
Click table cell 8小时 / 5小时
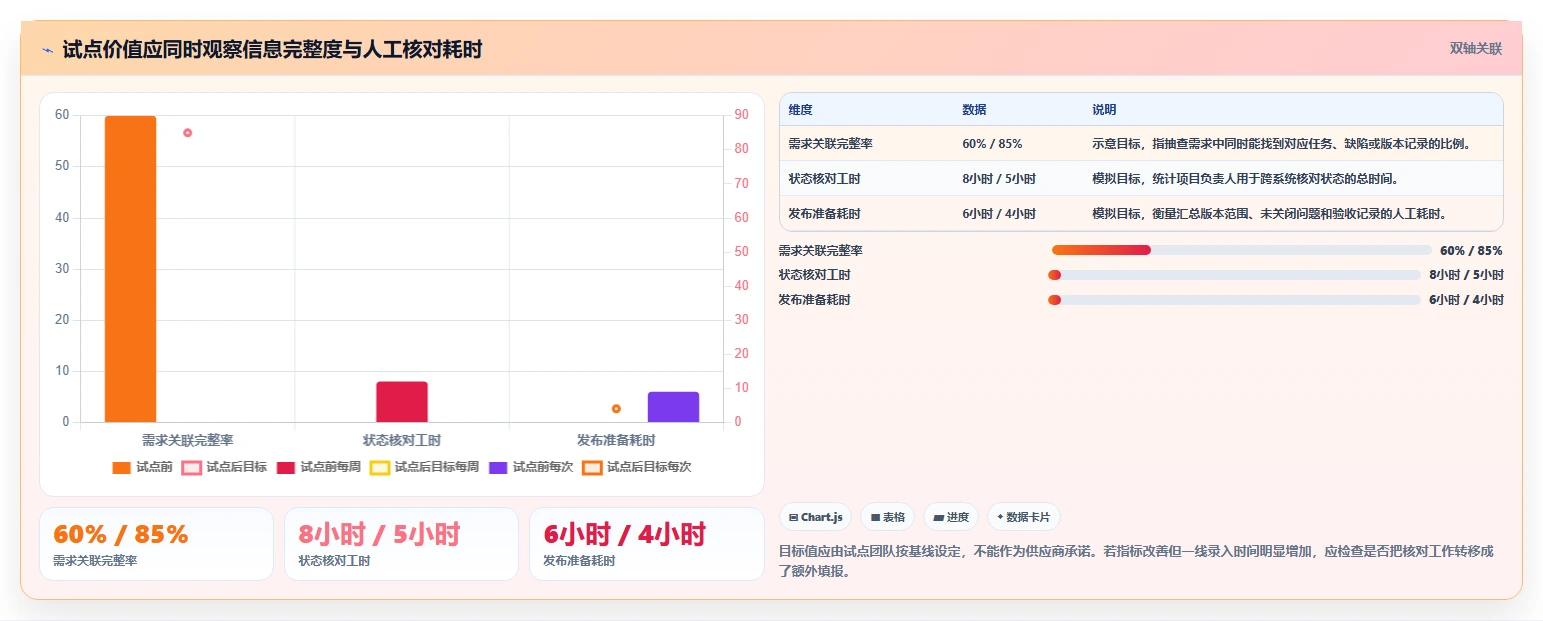coord(999,179)
